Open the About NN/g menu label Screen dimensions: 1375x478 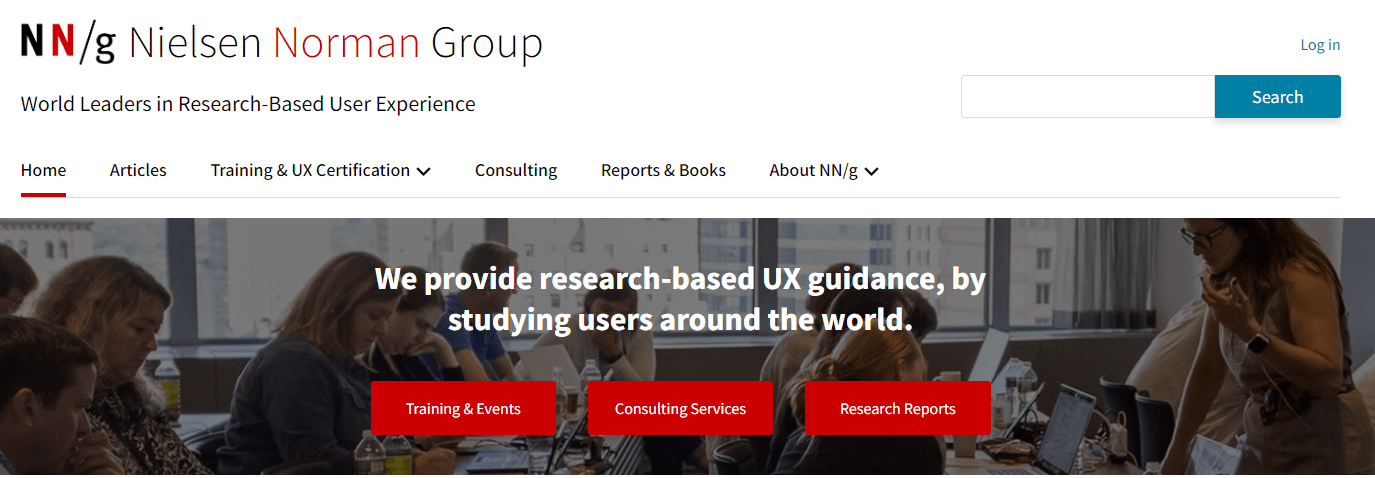pos(813,170)
